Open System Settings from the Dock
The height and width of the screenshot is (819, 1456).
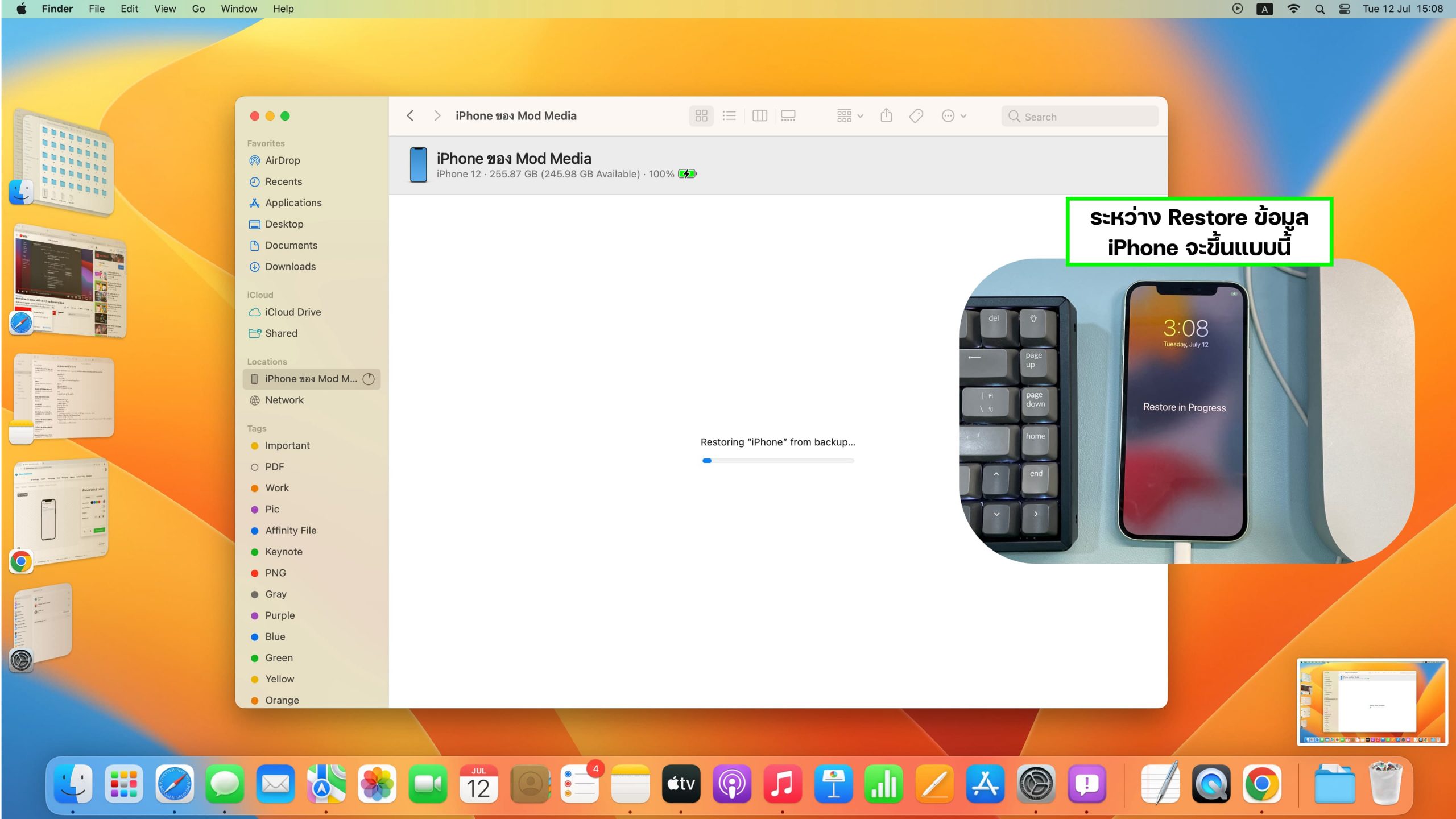[1036, 784]
